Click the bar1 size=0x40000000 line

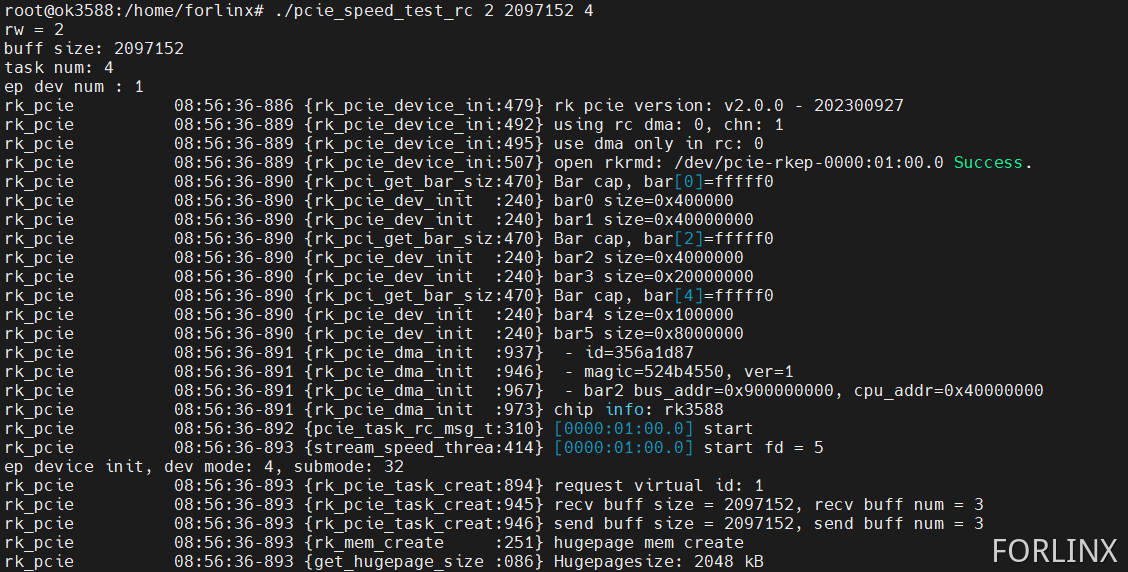click(x=654, y=219)
